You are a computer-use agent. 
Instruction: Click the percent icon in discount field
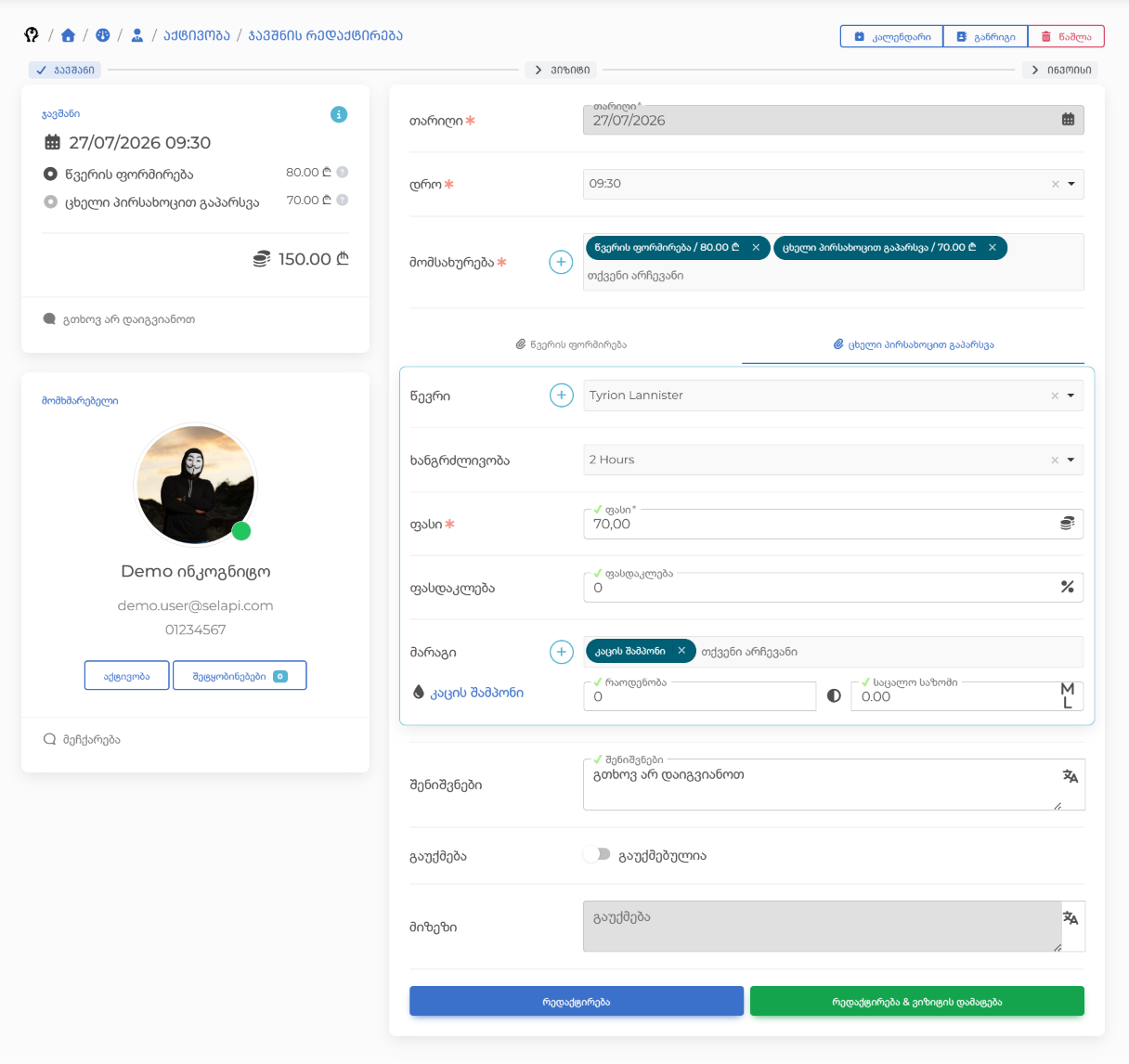pos(1067,587)
